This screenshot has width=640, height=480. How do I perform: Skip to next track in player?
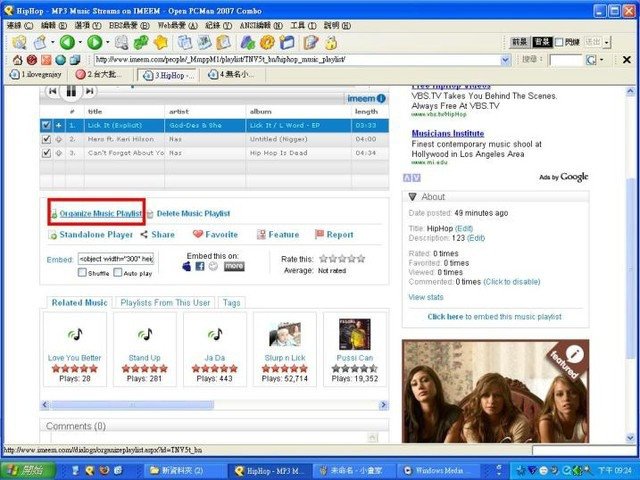click(x=90, y=91)
